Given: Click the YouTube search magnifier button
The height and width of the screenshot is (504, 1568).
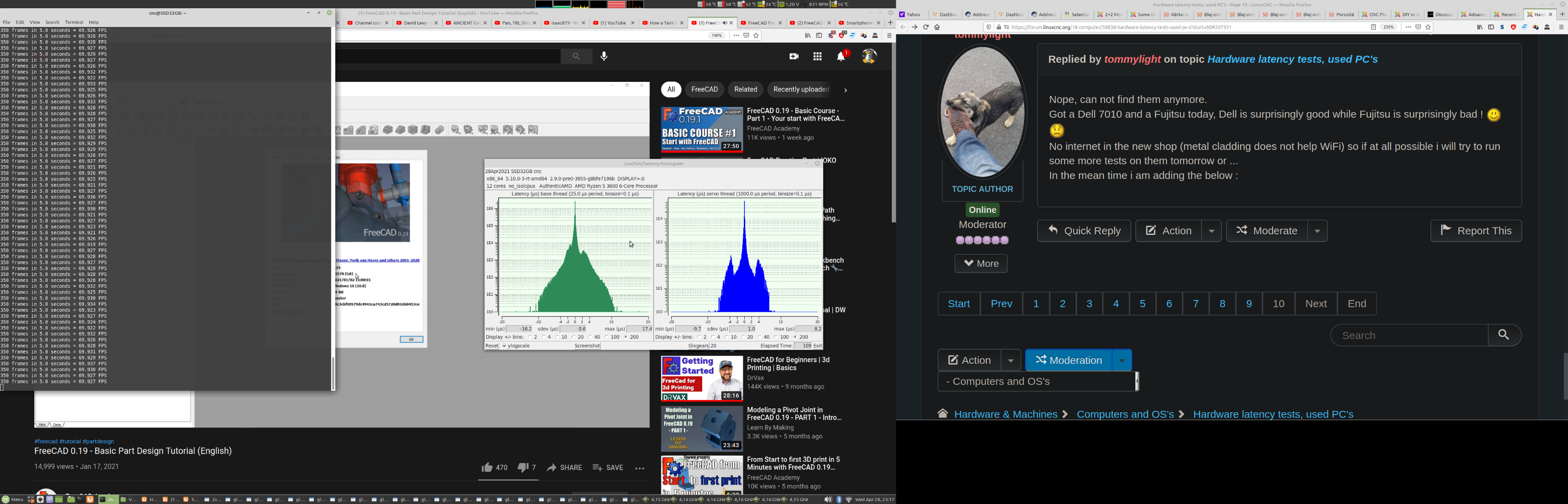Looking at the screenshot, I should pos(576,56).
